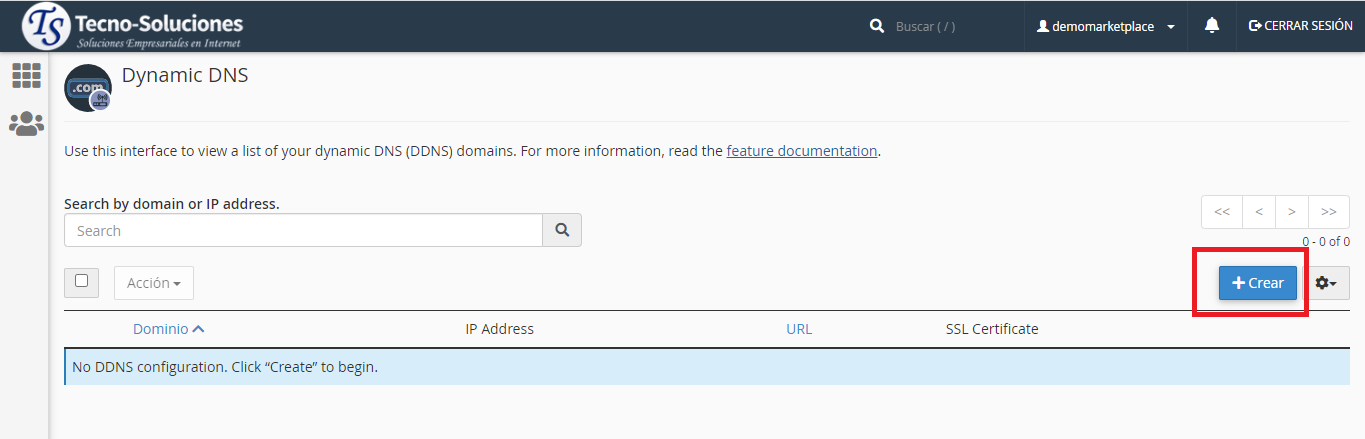Viewport: 1365px width, 439px height.
Task: Open the gear settings dropdown
Action: coord(1326,283)
